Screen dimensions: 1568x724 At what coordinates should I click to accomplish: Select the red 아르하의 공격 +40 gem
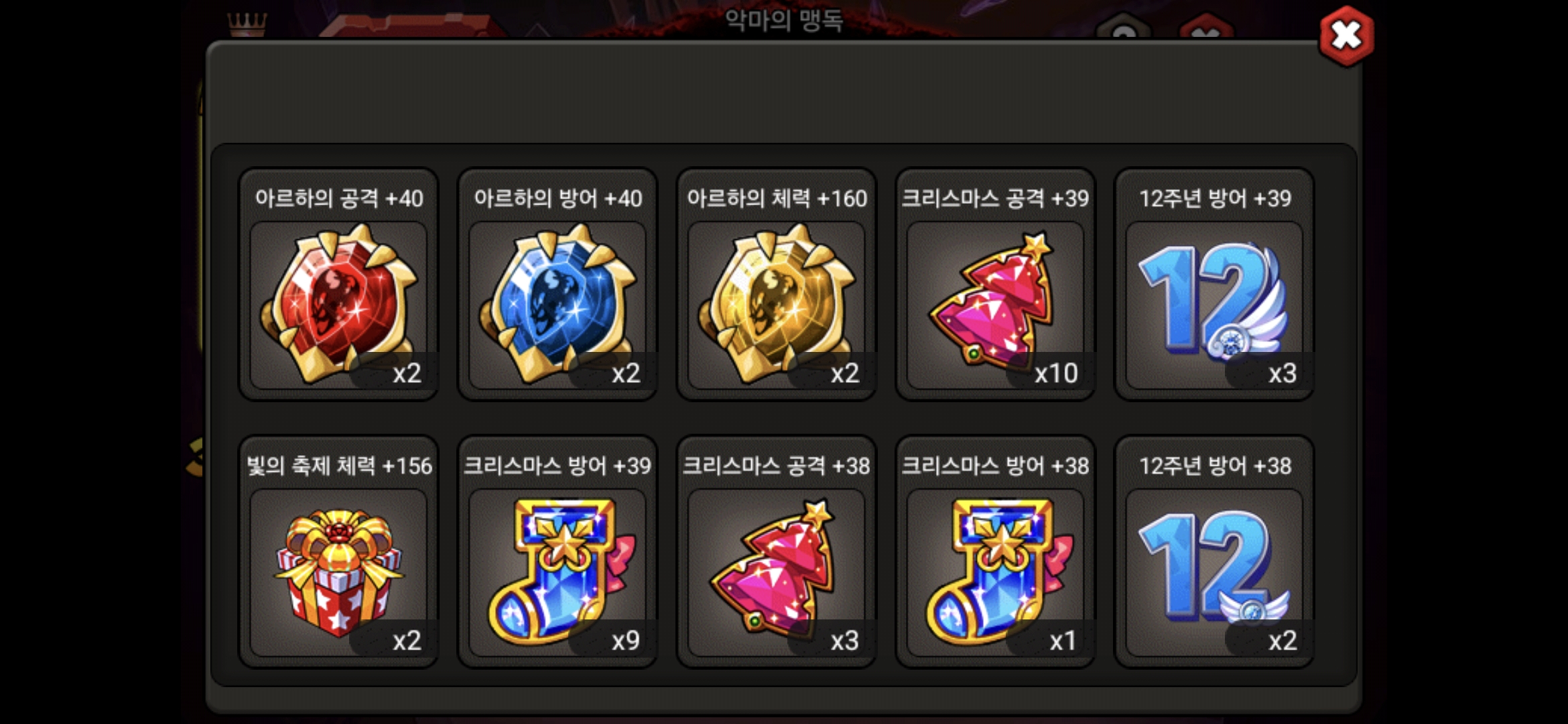pyautogui.click(x=338, y=304)
